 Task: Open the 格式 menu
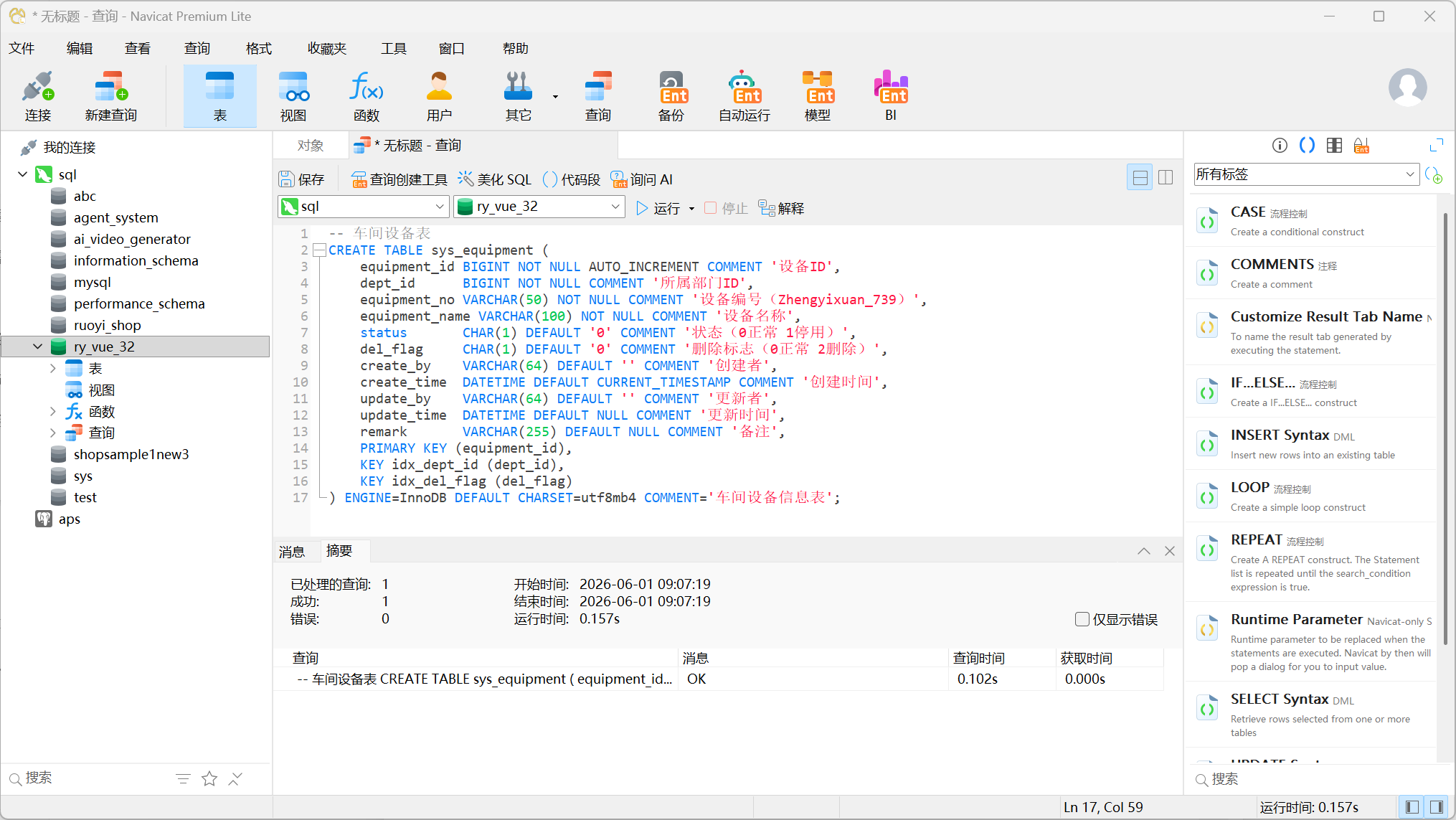click(259, 48)
